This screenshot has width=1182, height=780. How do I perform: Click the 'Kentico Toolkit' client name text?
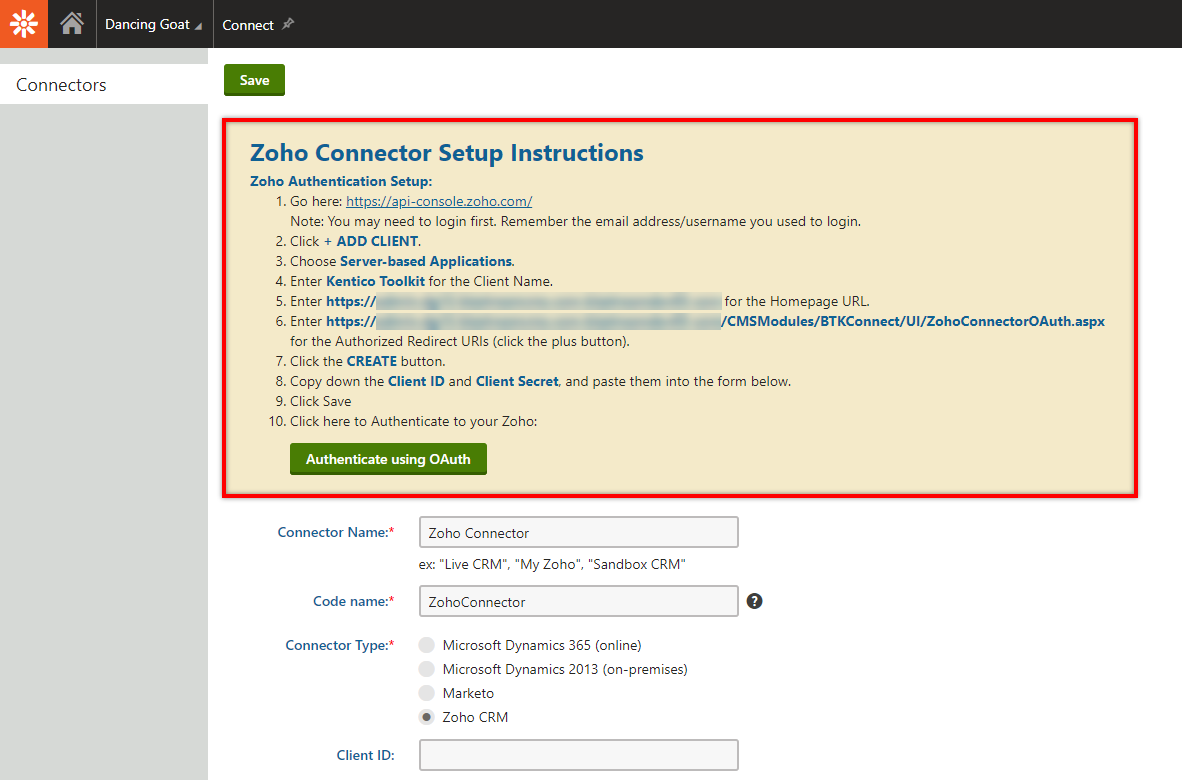[375, 281]
